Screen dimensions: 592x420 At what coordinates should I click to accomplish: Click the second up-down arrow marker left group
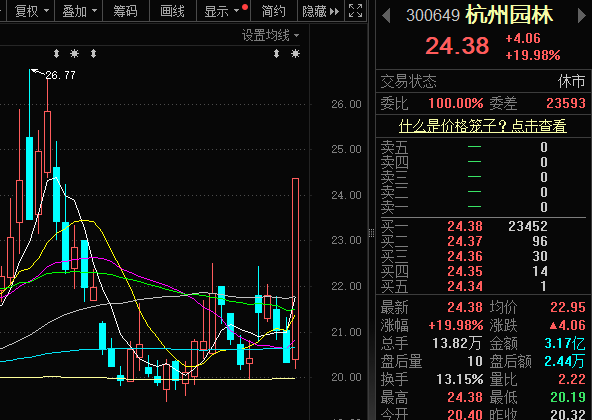(93, 54)
